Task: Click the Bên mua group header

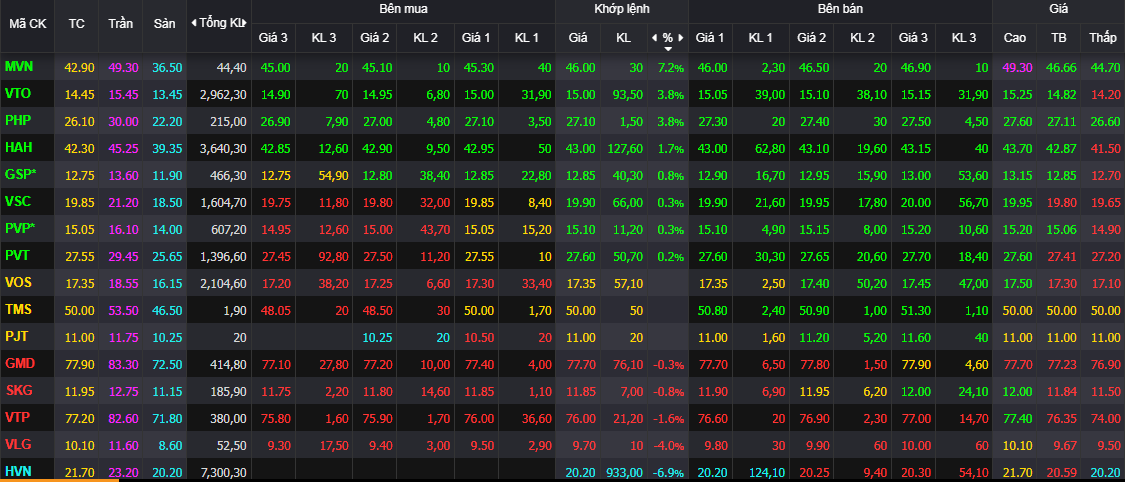Action: pyautogui.click(x=403, y=9)
